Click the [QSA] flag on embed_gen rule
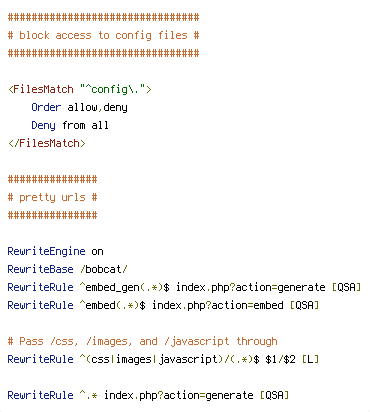This screenshot has height=412, width=370. 347,287
